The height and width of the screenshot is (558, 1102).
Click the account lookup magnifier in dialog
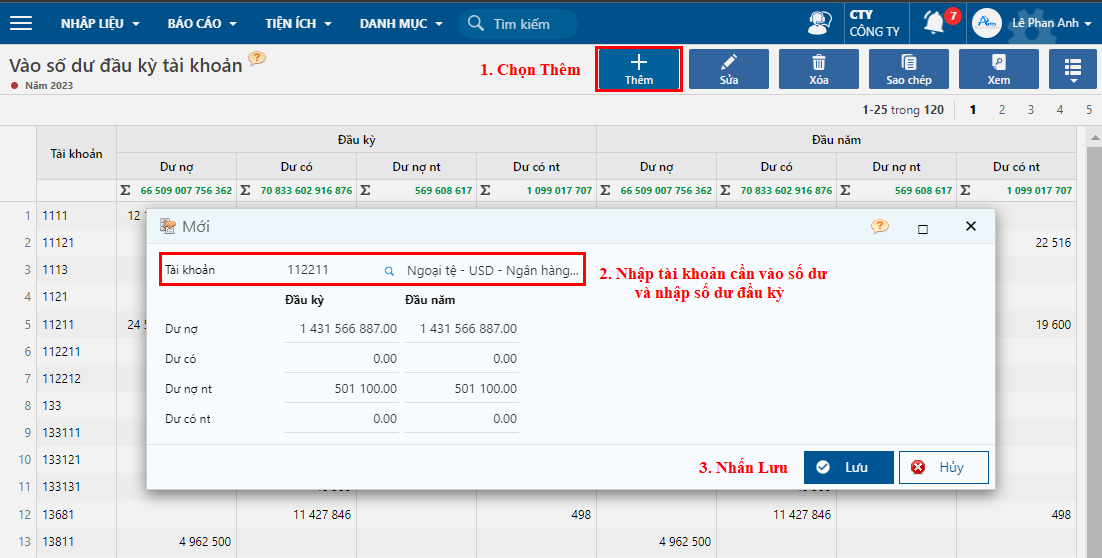coord(389,270)
